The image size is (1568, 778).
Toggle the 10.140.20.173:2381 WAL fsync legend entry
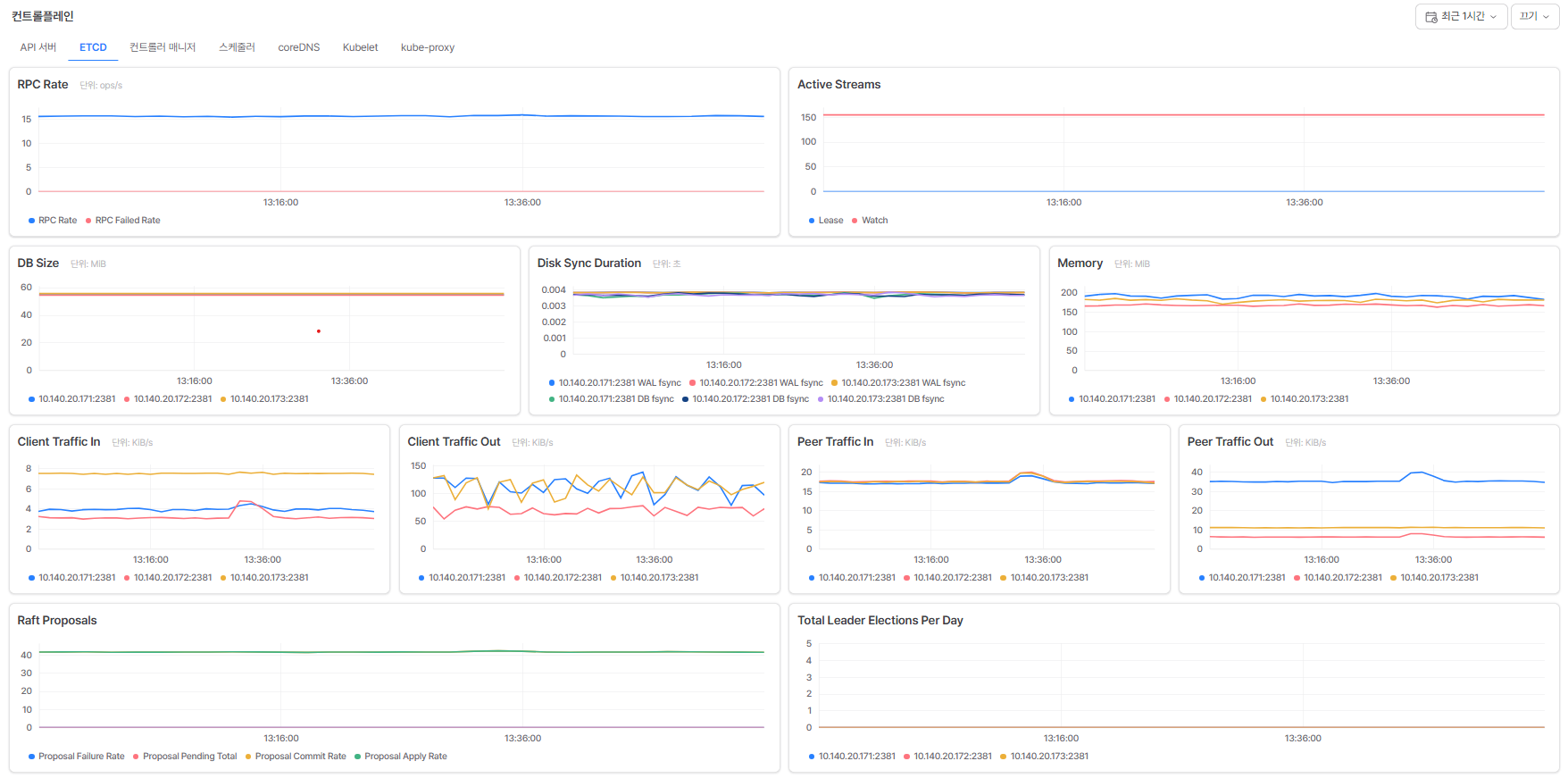point(898,383)
